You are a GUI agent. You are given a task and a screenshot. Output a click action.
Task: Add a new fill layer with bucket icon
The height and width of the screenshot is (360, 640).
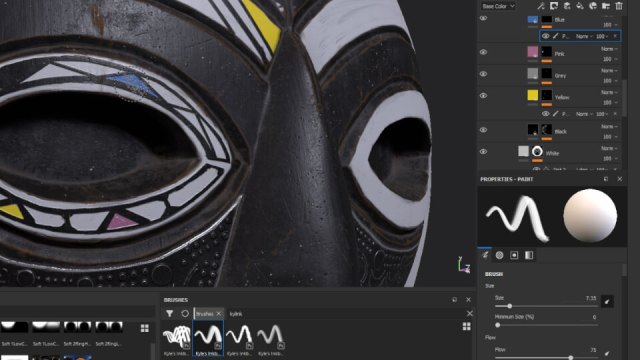point(580,6)
